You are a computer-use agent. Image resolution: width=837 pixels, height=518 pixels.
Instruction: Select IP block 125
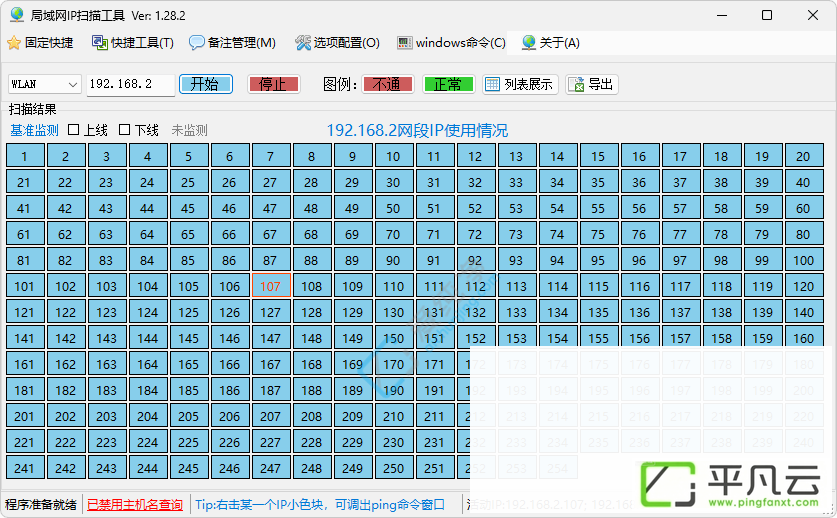pos(188,312)
